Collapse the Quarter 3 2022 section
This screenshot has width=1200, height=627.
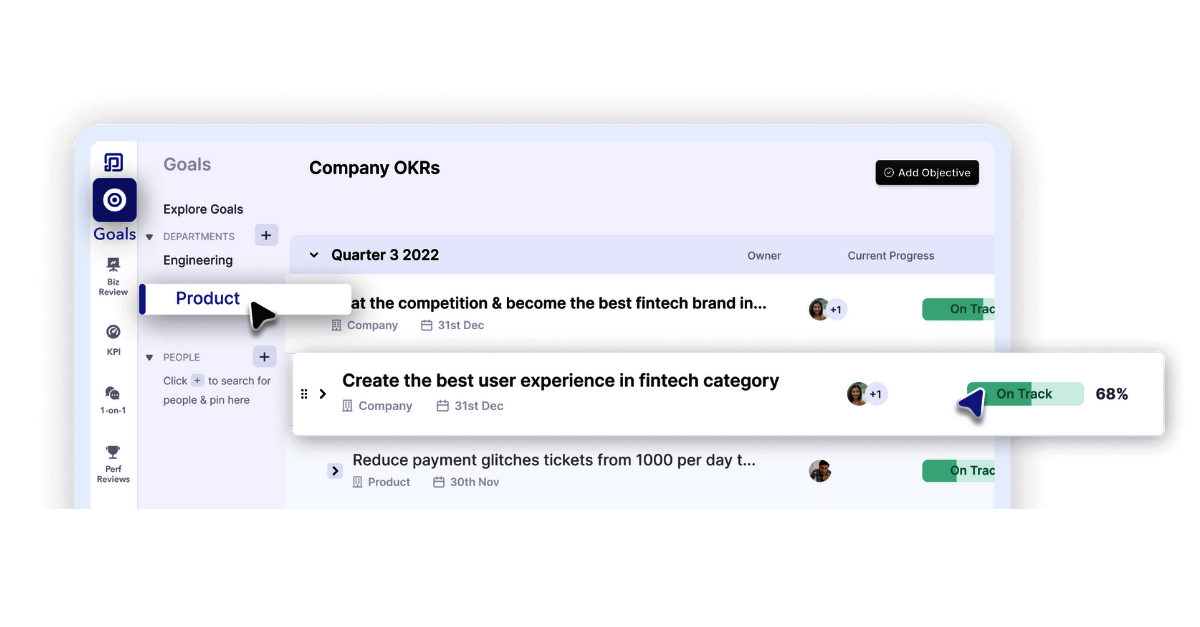(314, 255)
